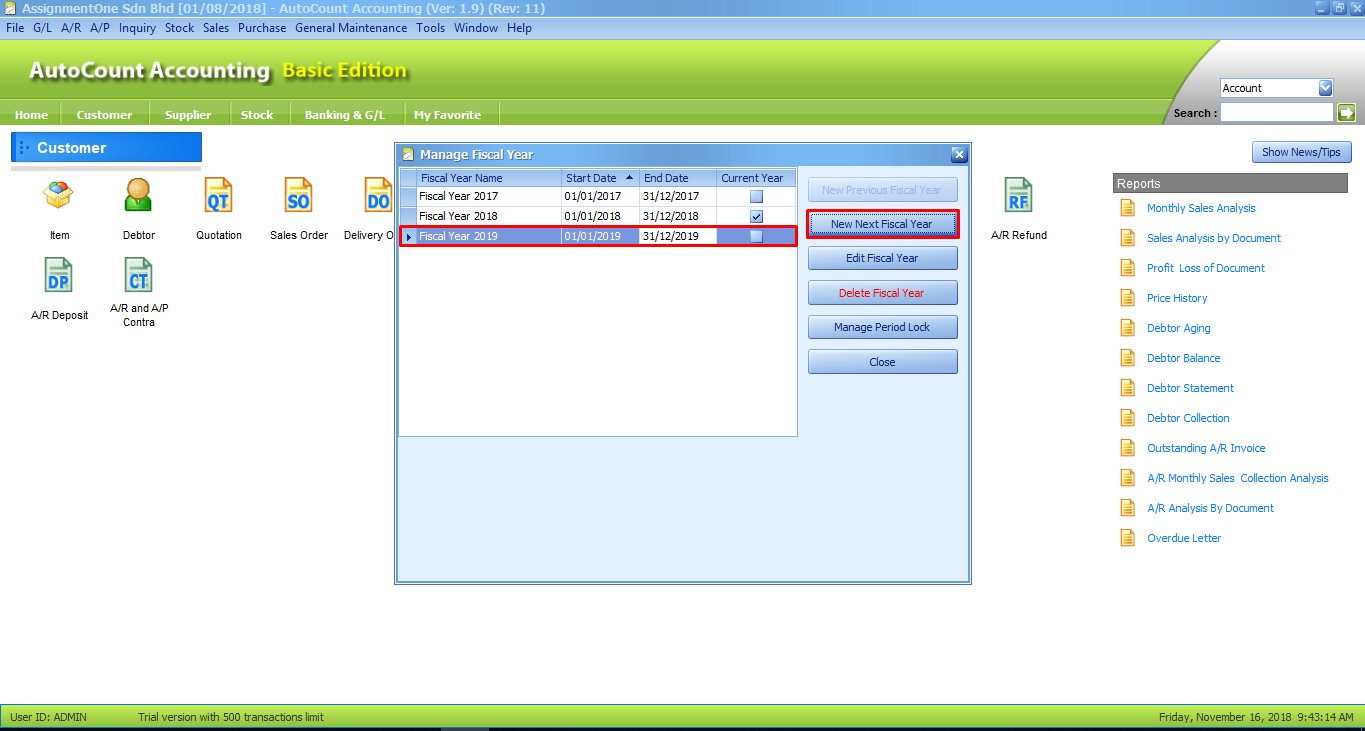Switch to the Banking & G/L tab
Screen dimensions: 1365x731
[345, 114]
